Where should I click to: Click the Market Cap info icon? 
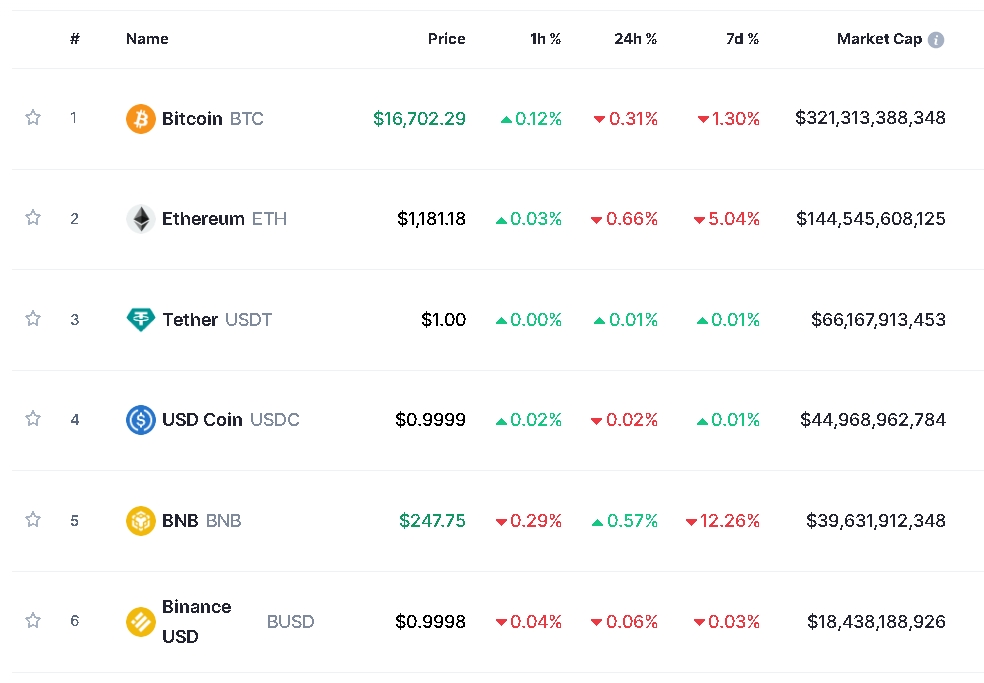tap(936, 40)
